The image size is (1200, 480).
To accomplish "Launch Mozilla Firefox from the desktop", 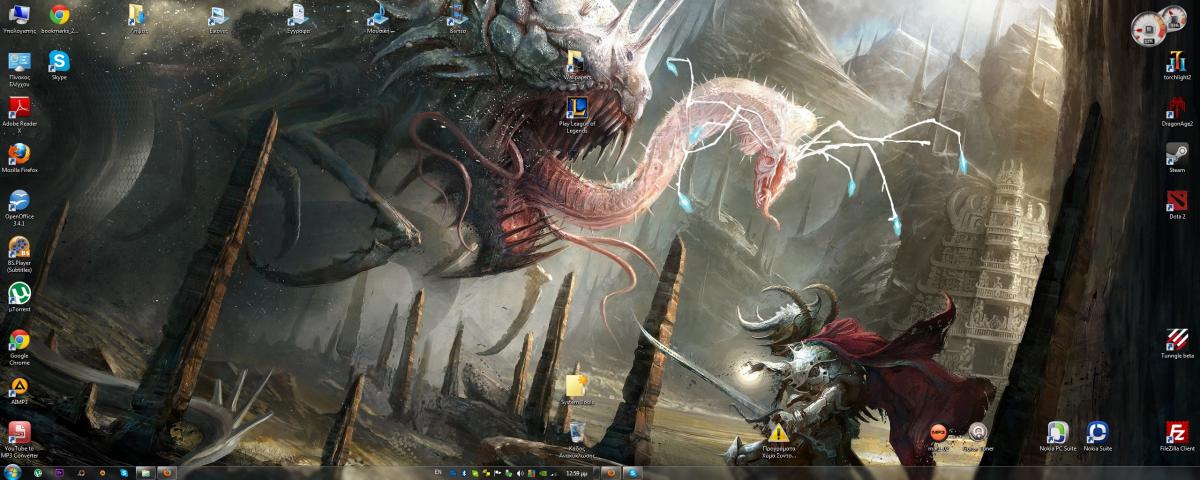I will tap(19, 158).
